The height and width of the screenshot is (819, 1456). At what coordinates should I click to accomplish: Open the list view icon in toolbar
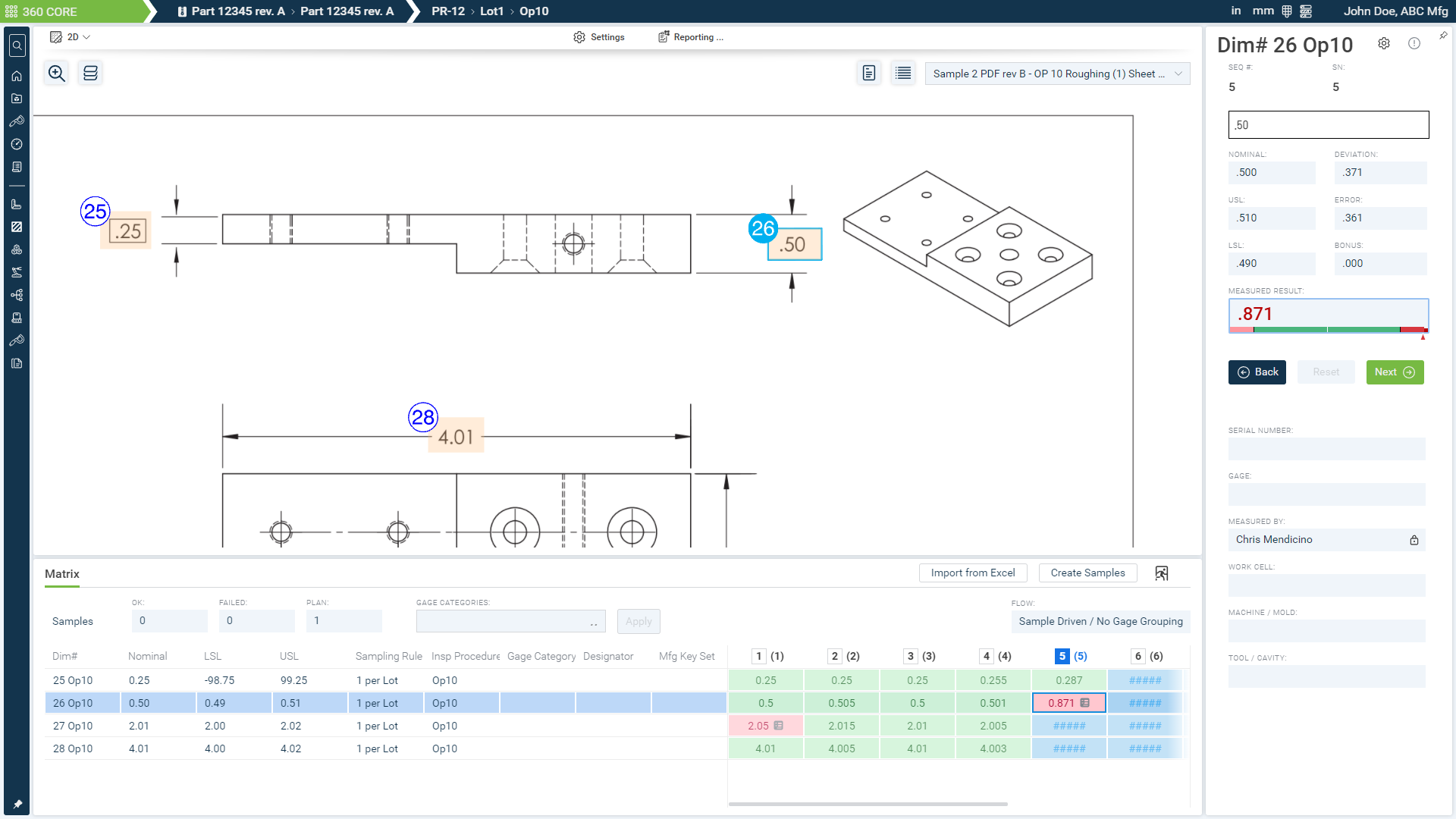[903, 73]
